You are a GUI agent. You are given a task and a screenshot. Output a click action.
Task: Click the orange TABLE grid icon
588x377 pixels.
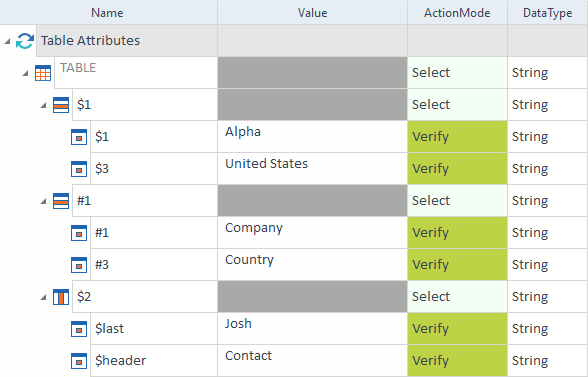point(43,73)
